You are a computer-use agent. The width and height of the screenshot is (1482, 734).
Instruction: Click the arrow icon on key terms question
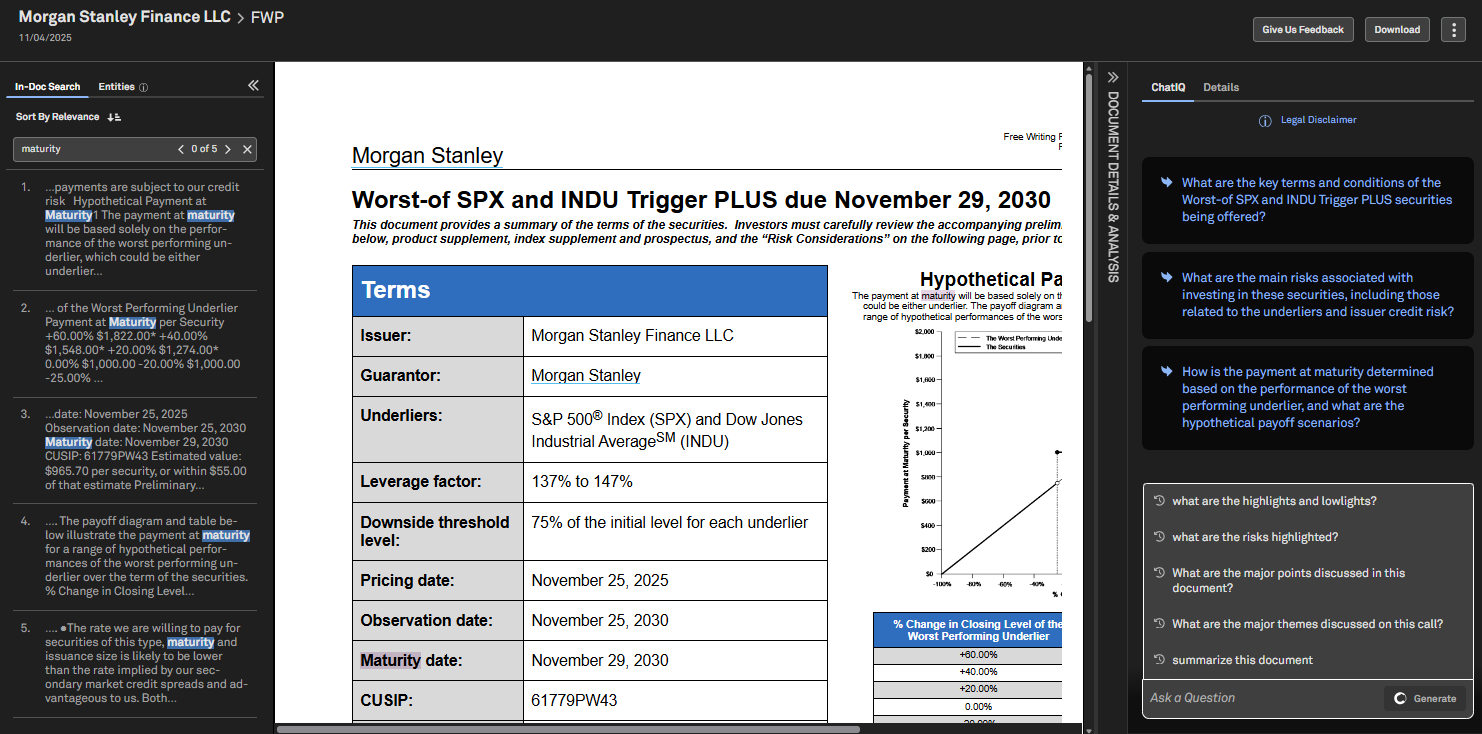tap(1166, 183)
